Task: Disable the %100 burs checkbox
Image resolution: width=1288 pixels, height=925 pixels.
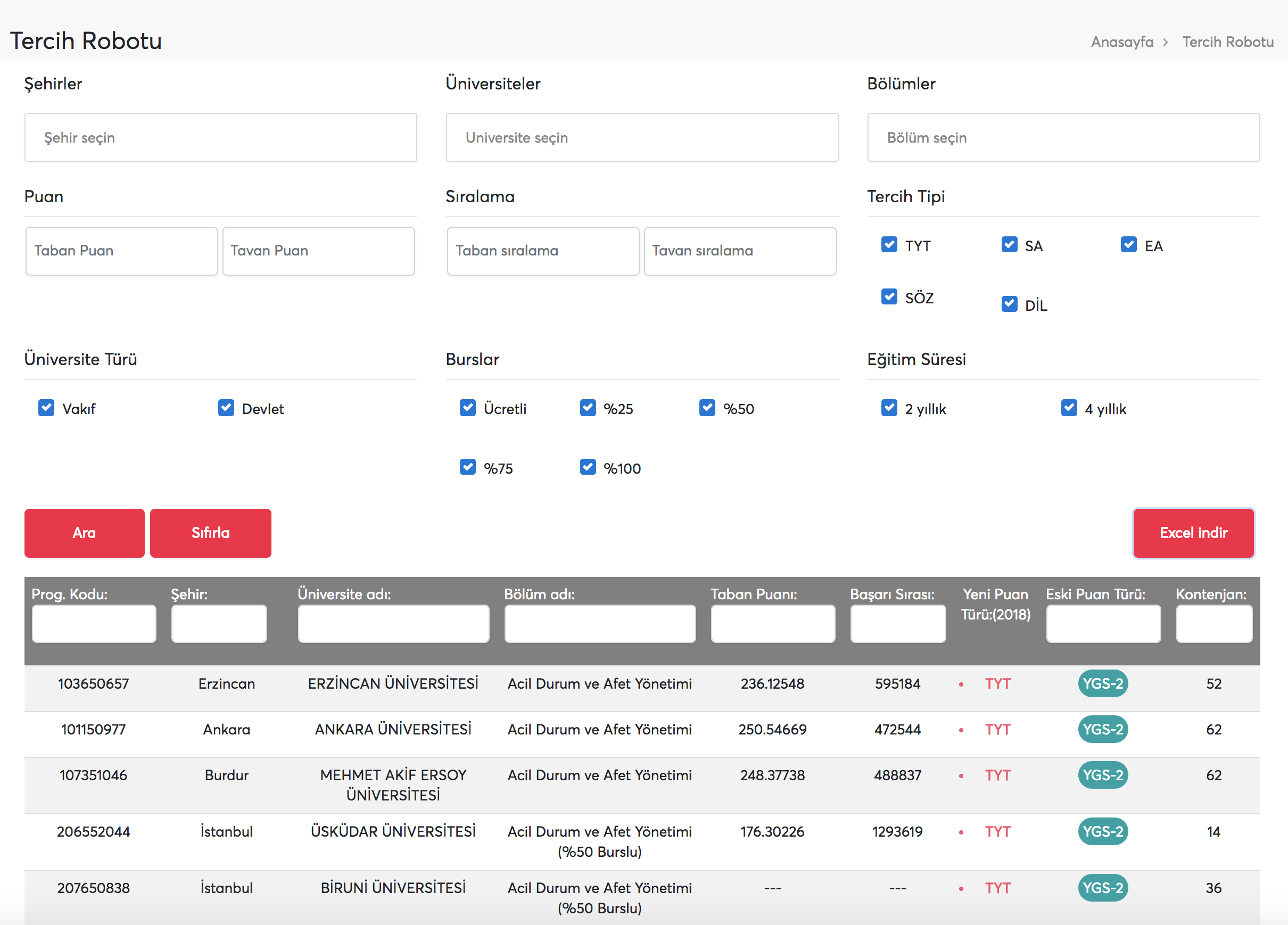Action: pos(588,467)
